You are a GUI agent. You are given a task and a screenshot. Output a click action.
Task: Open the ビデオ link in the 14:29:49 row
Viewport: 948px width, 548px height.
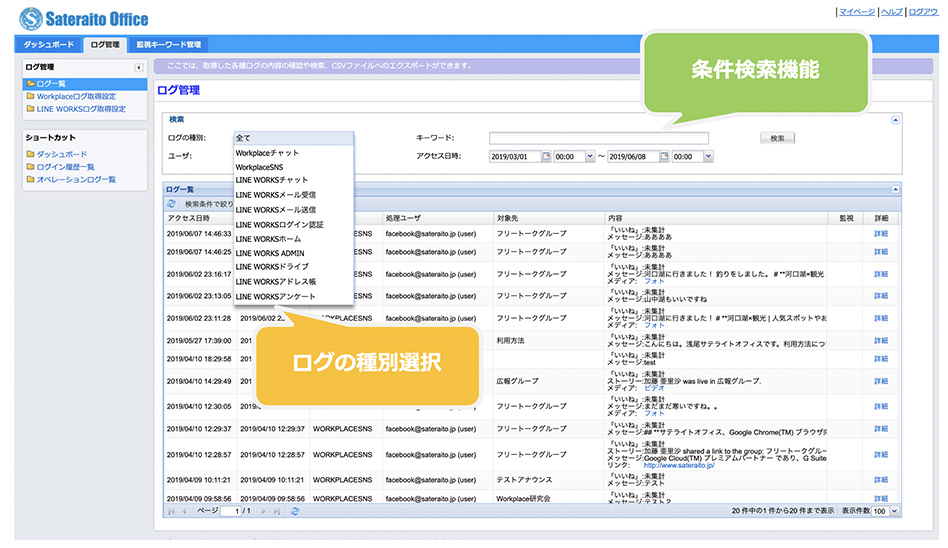click(654, 388)
